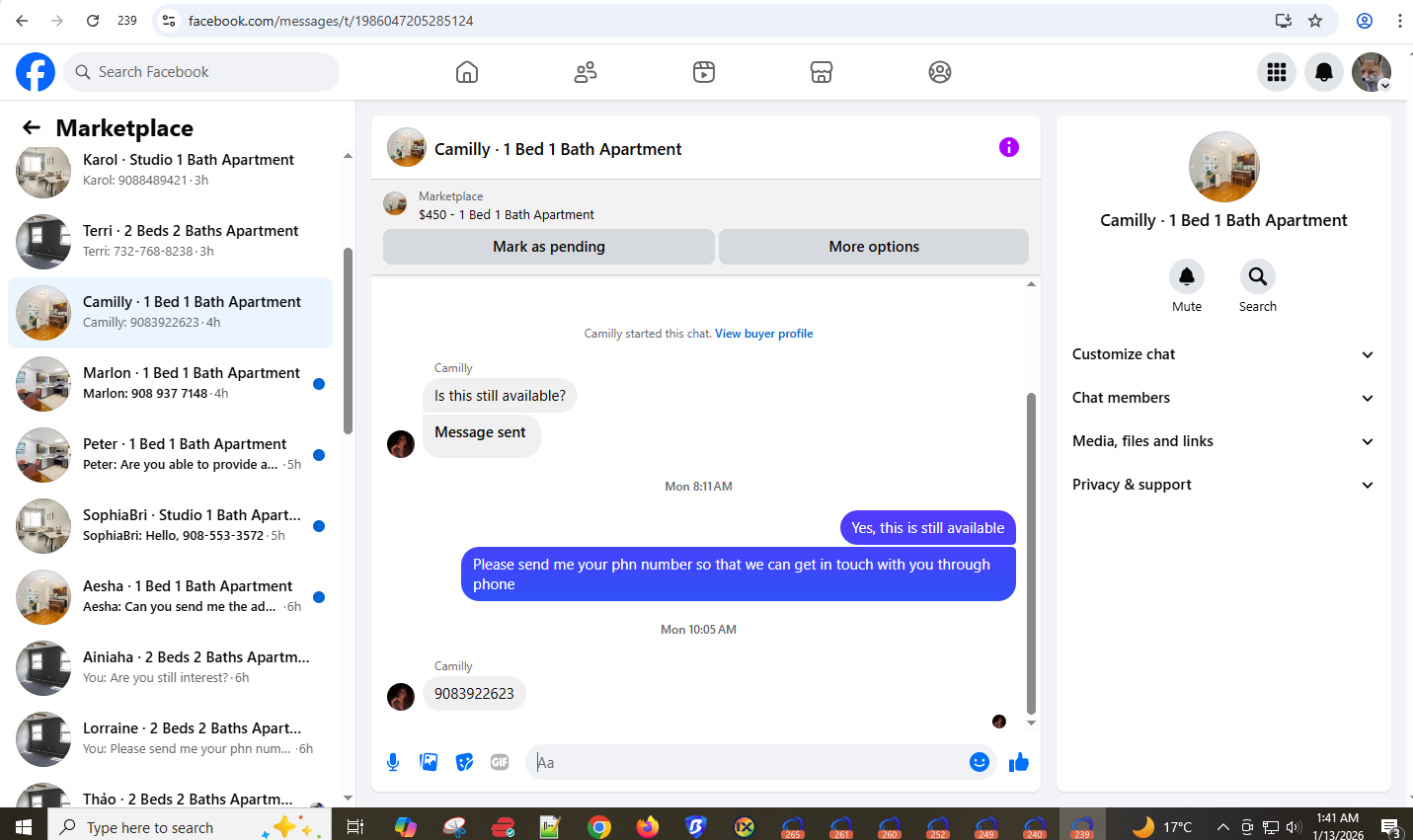The image size is (1413, 840).
Task: Open Aesha 1 Bed 1 Bath chat
Action: click(x=170, y=597)
